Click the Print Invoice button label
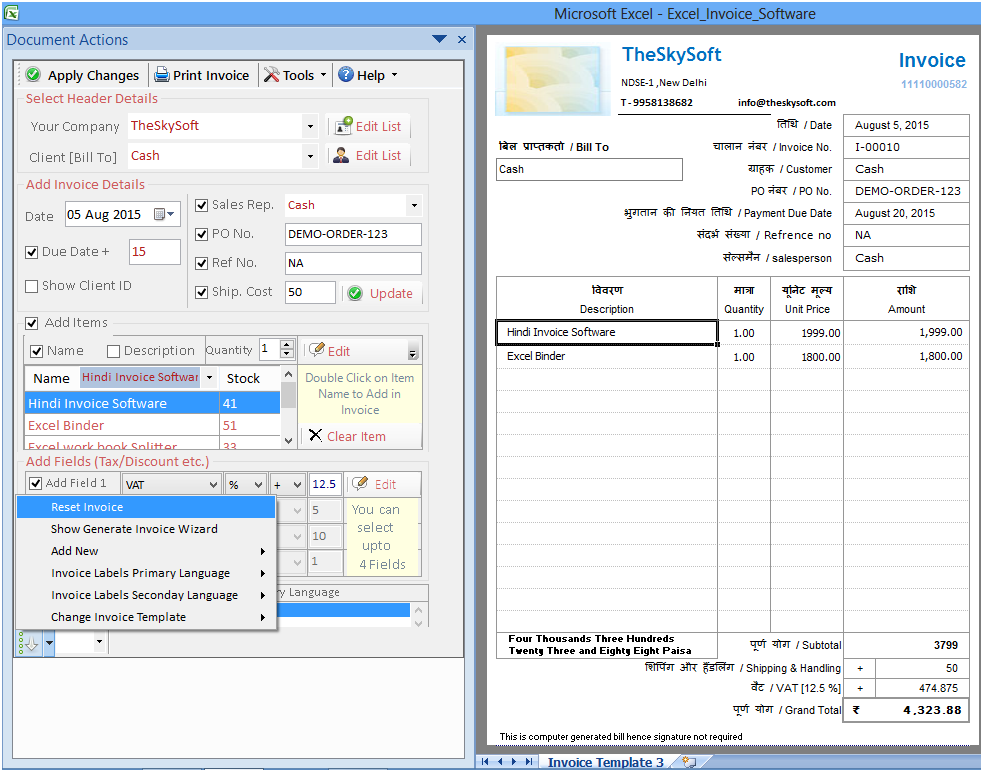Viewport: 981px width, 772px height. click(211, 75)
